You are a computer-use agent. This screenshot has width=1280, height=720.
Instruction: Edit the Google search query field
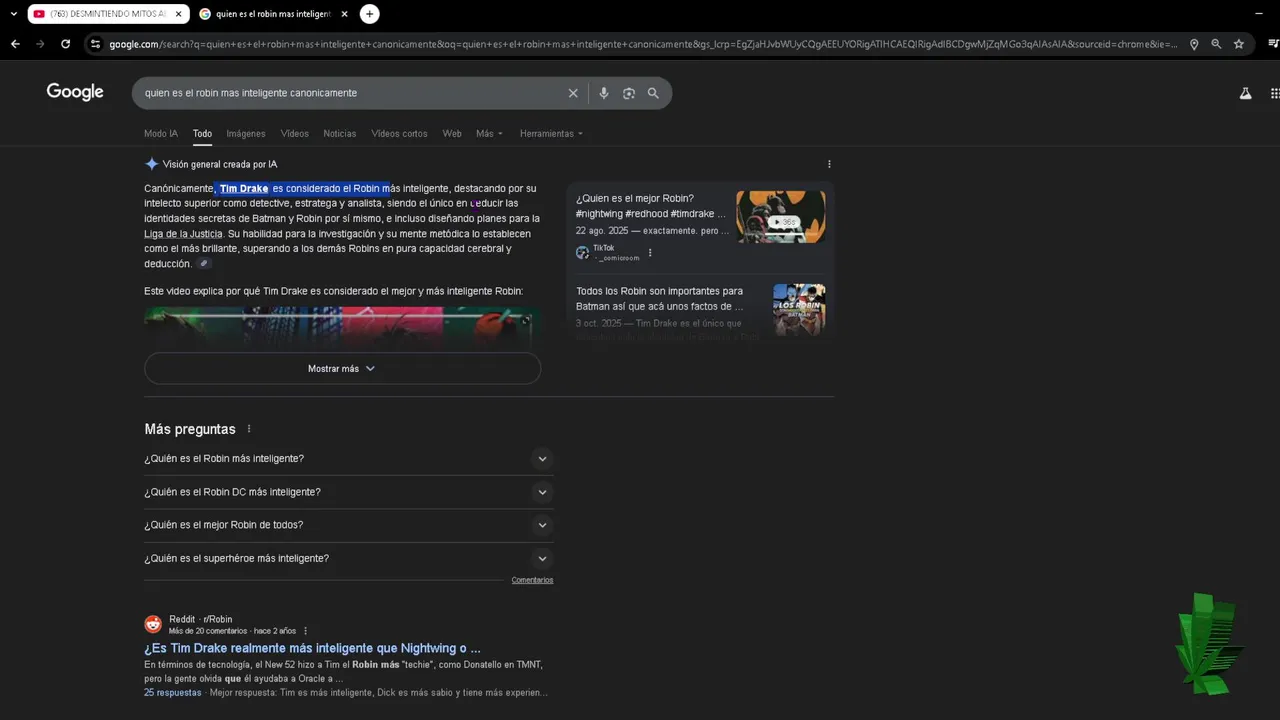pyautogui.click(x=350, y=93)
